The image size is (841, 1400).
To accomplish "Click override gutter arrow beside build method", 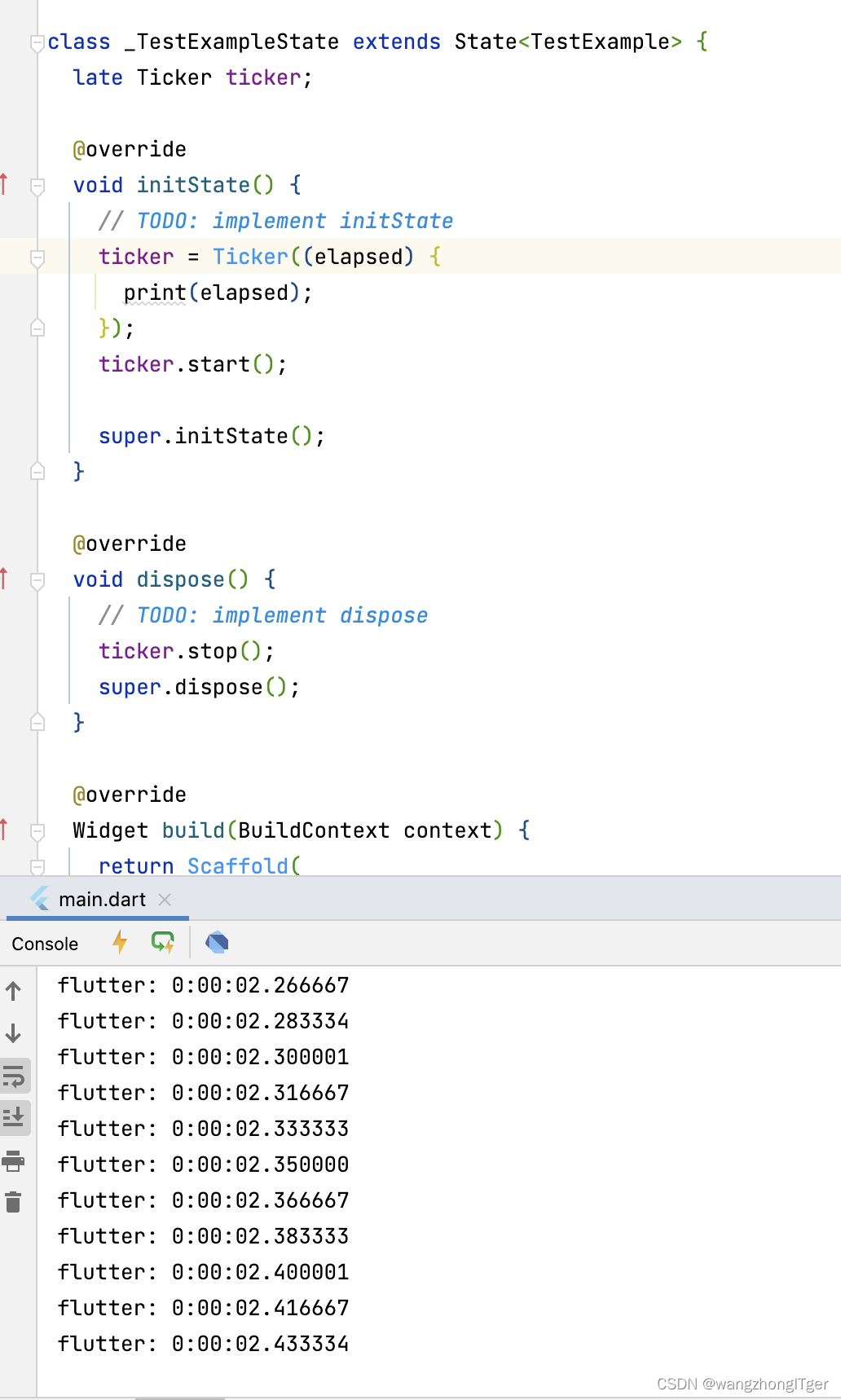I will pos(5,830).
